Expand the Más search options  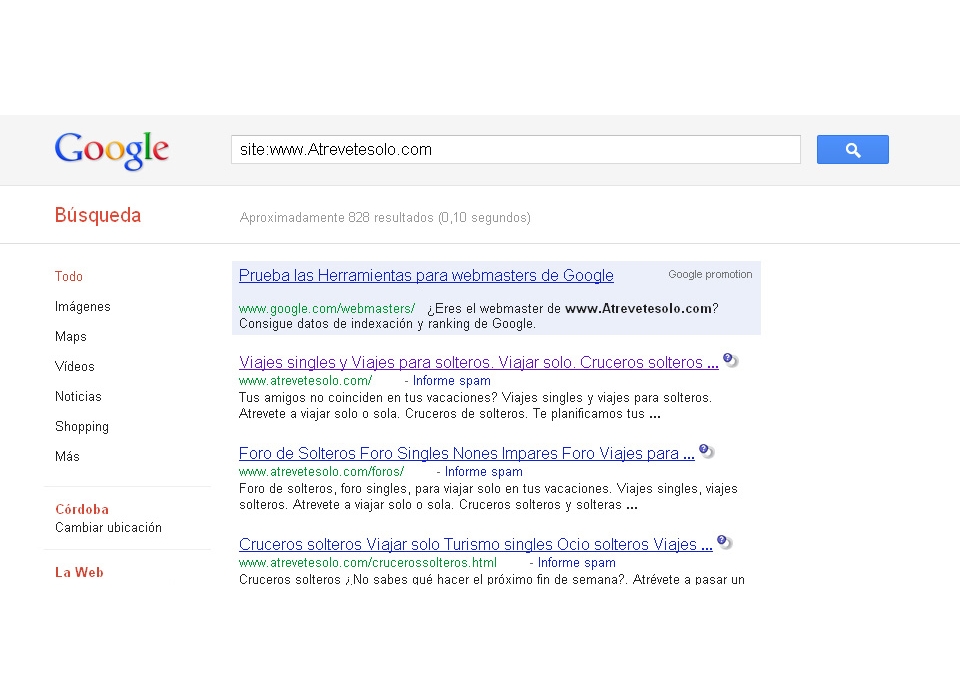67,456
